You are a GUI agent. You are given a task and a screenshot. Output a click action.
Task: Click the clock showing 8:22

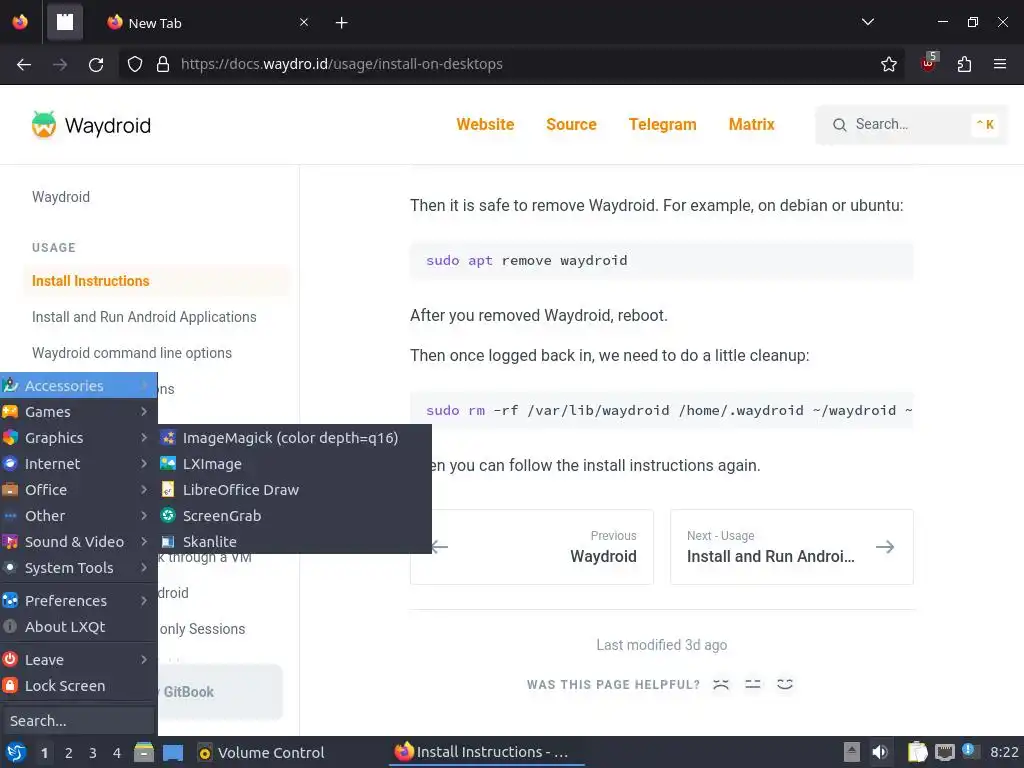click(x=1004, y=752)
